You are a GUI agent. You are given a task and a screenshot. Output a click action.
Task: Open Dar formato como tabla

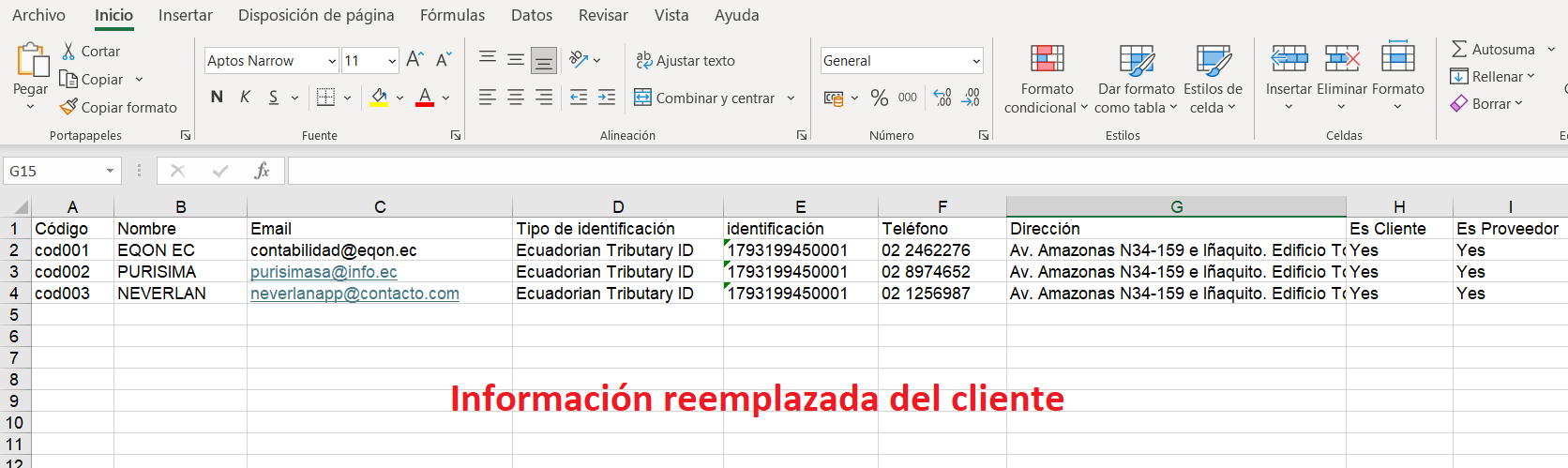click(x=1136, y=80)
